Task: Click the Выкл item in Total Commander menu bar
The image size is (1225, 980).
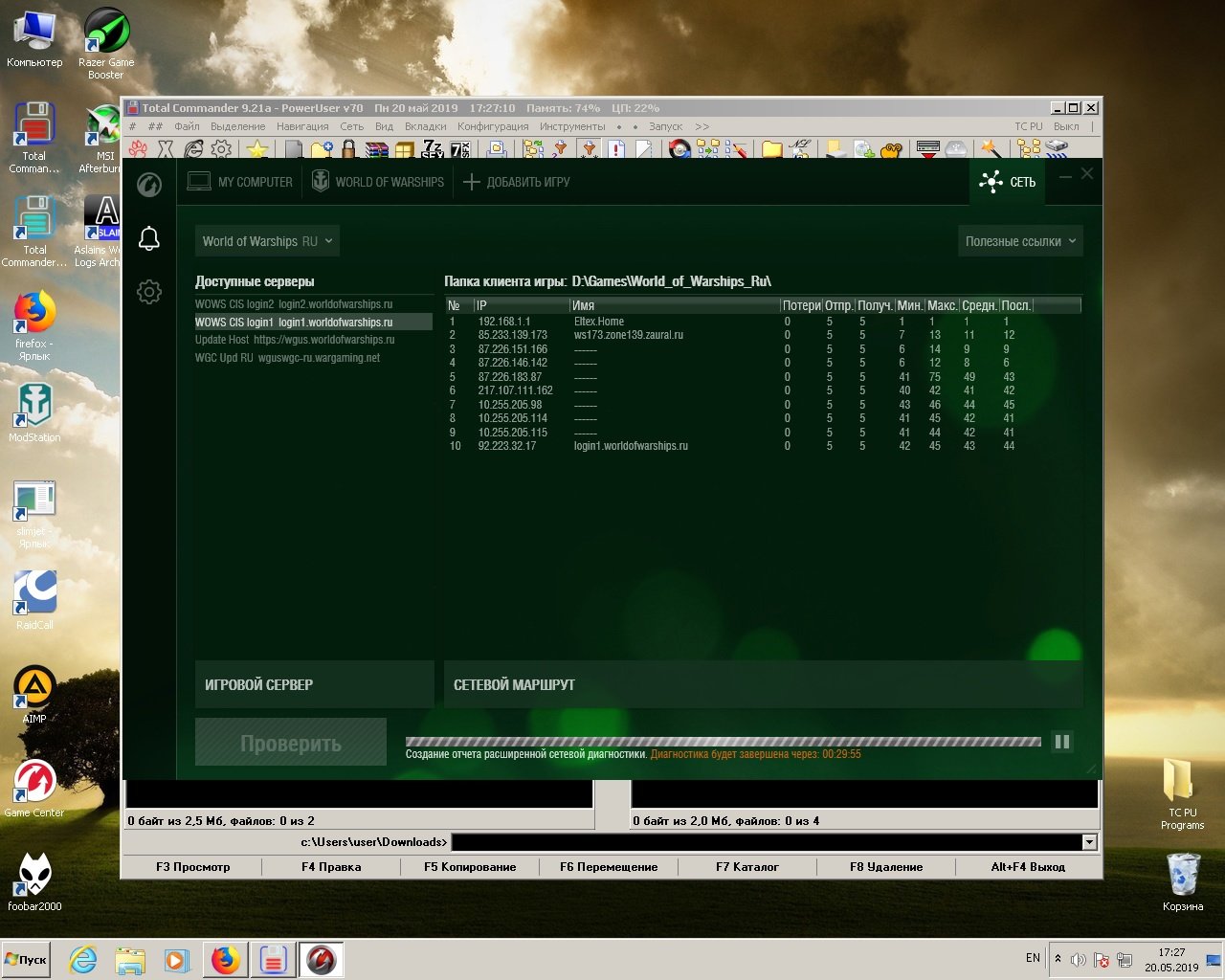Action: pyautogui.click(x=1066, y=126)
